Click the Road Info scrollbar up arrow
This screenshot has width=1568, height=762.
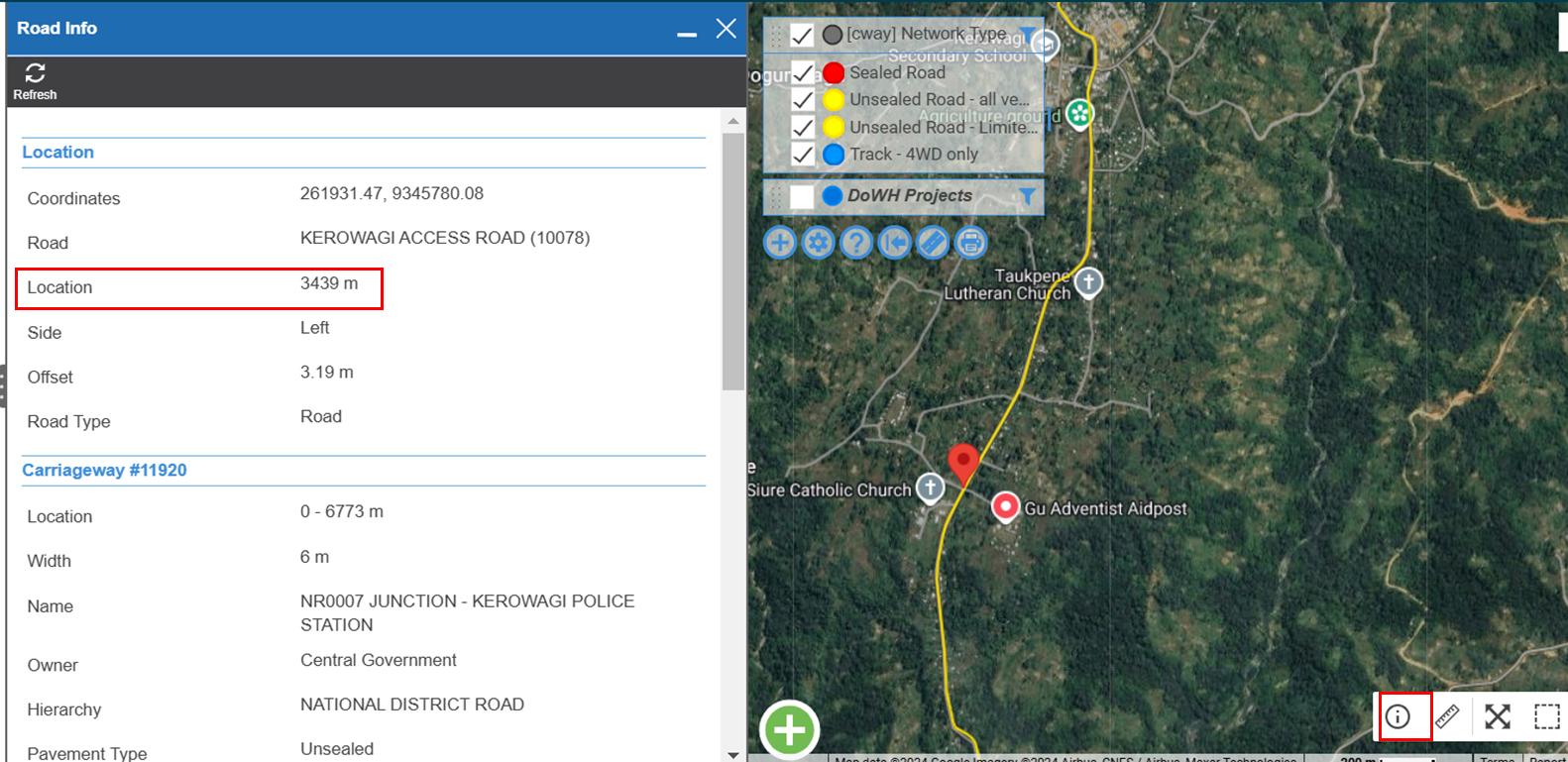pos(733,121)
